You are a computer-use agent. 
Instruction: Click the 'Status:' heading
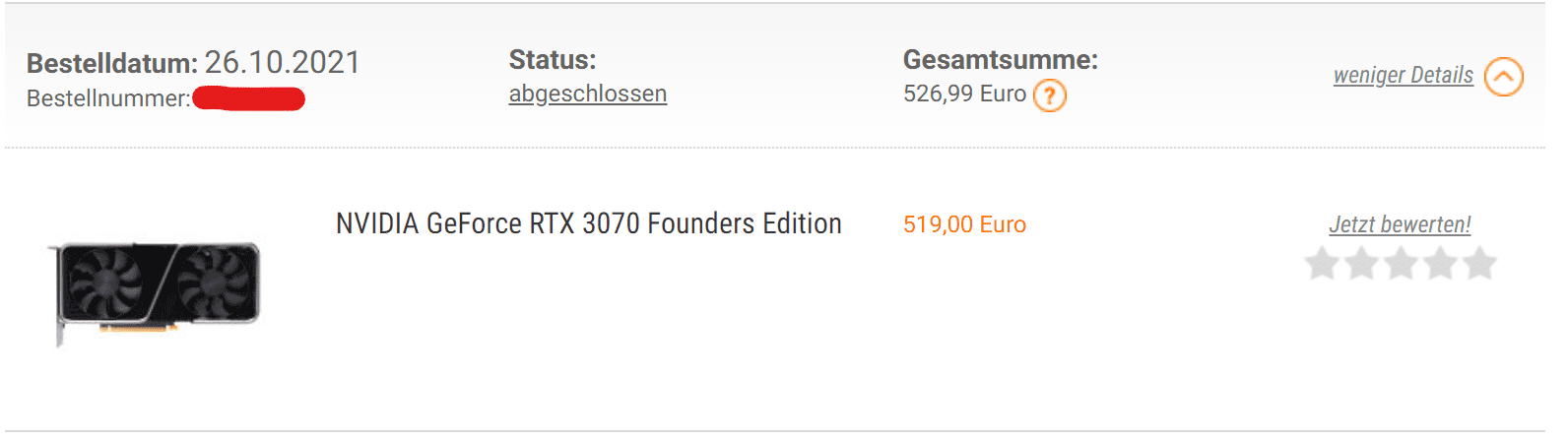coord(553,60)
